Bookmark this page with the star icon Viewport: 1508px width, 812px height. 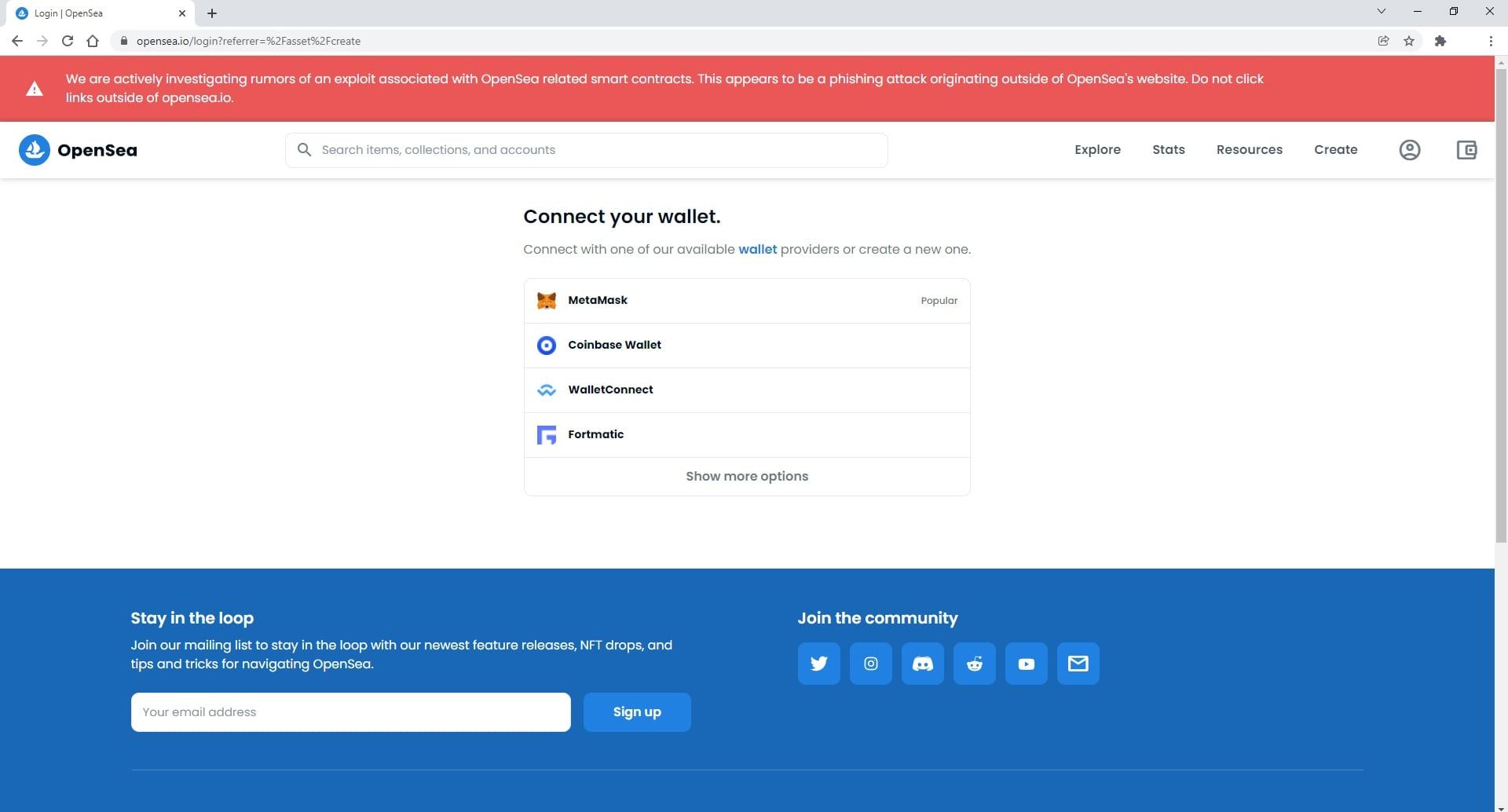[1409, 41]
